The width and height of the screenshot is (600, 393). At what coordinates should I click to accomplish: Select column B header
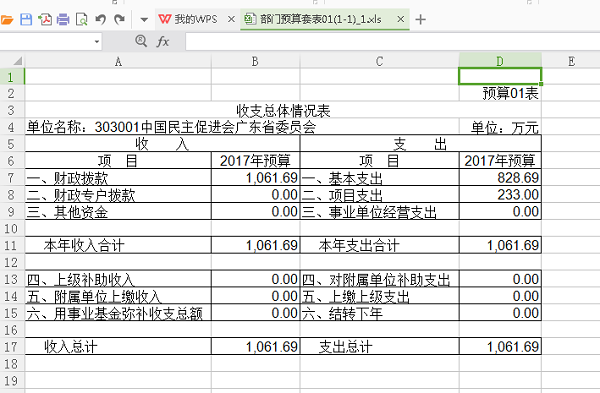click(255, 61)
